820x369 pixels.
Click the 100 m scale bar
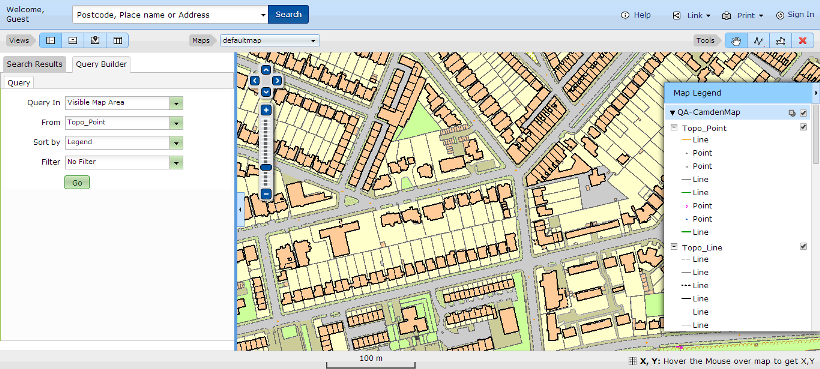[x=371, y=361]
